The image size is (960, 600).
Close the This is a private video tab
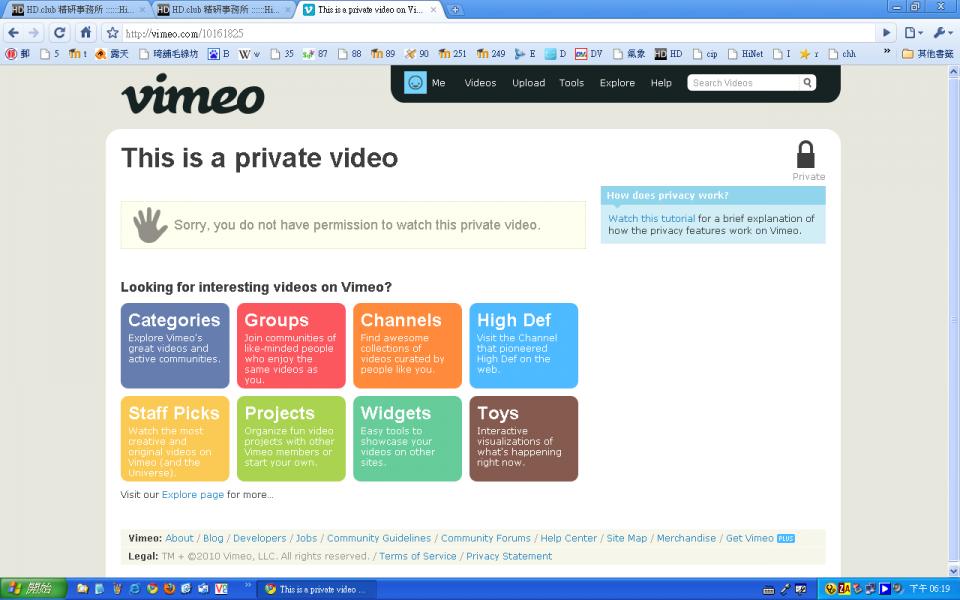pyautogui.click(x=433, y=10)
